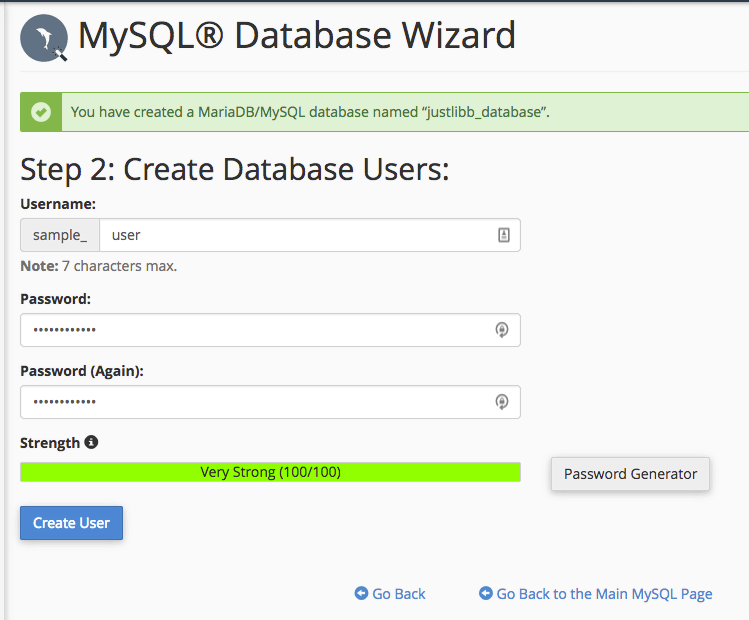The height and width of the screenshot is (620, 749).
Task: Follow the Go Back link
Action: 398,594
